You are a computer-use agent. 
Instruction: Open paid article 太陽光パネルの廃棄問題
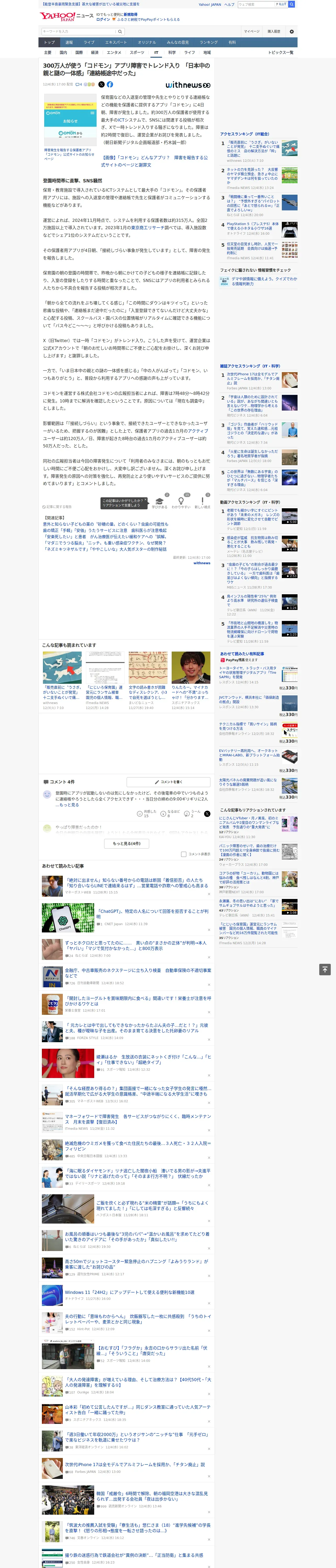coord(248,782)
